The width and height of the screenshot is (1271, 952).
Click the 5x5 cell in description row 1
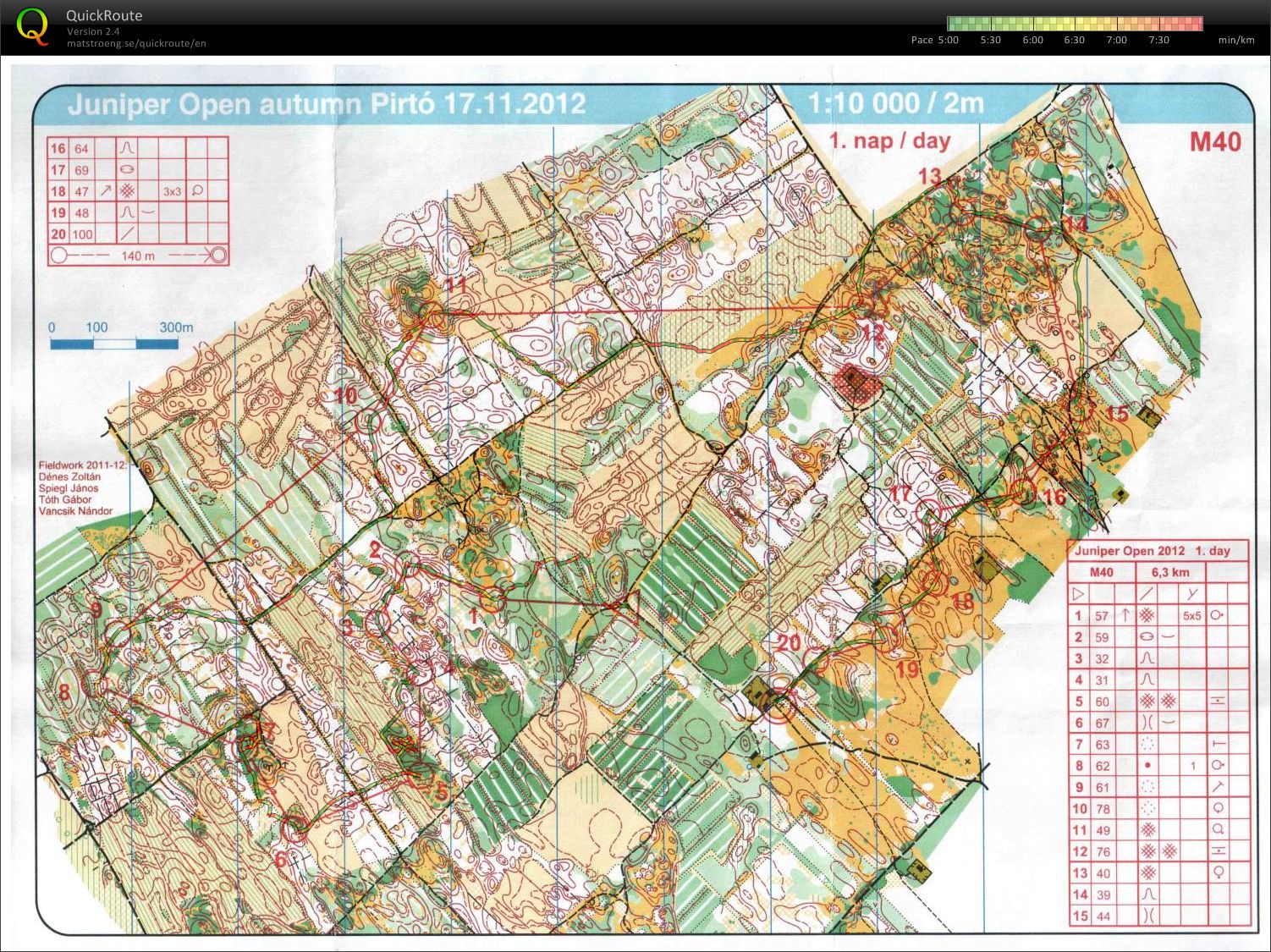tap(1191, 616)
